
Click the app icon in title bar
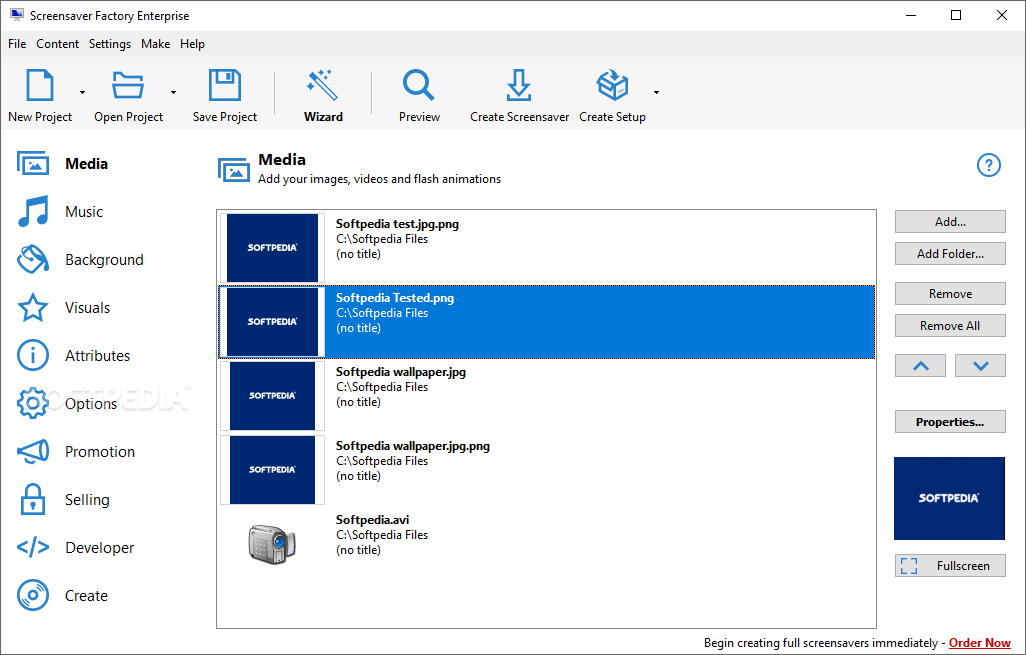pos(16,15)
